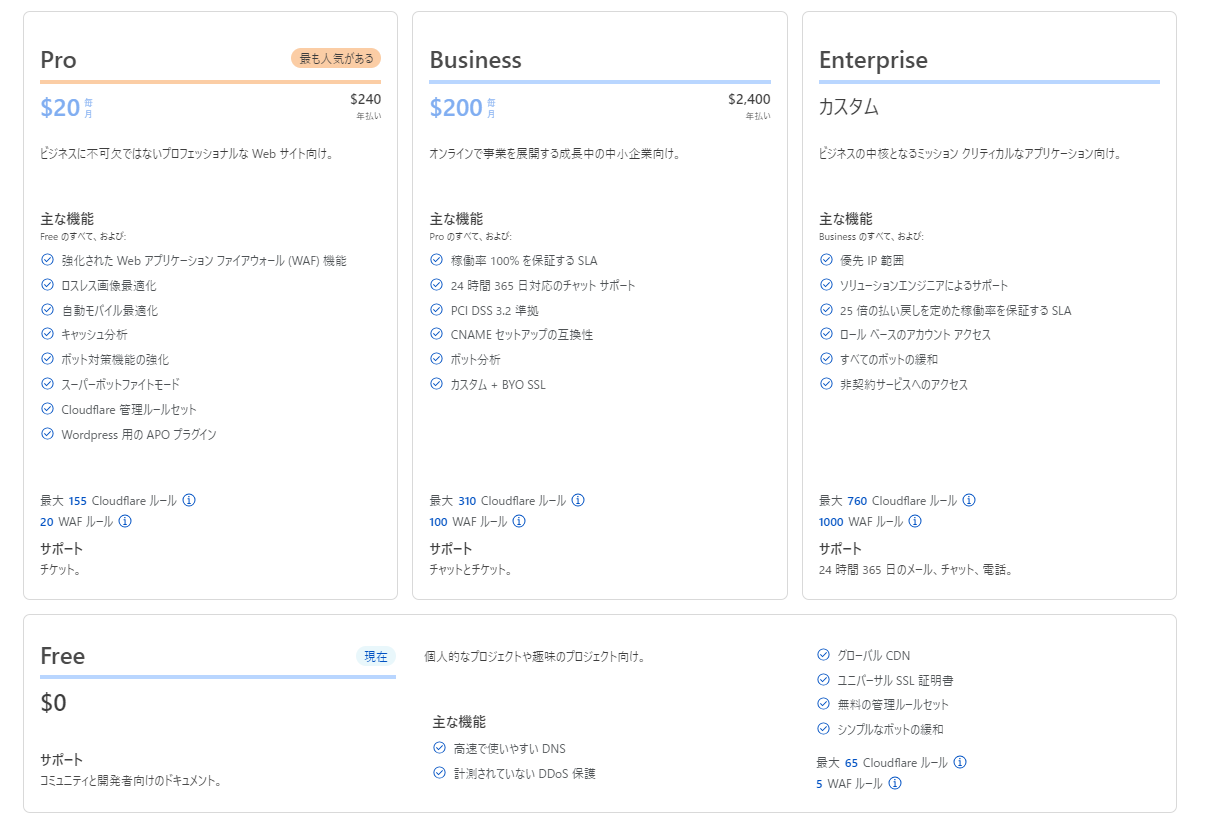Click 稼働率 100% を保証する SLA text

click(524, 260)
